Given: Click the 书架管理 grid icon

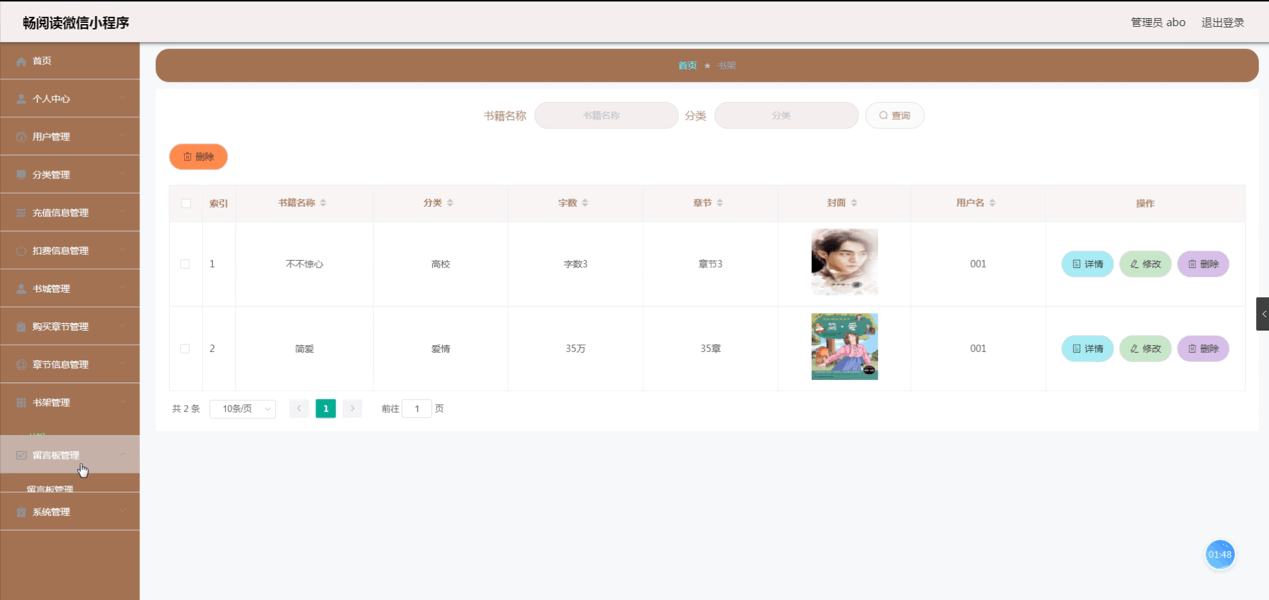Looking at the screenshot, I should (x=21, y=403).
